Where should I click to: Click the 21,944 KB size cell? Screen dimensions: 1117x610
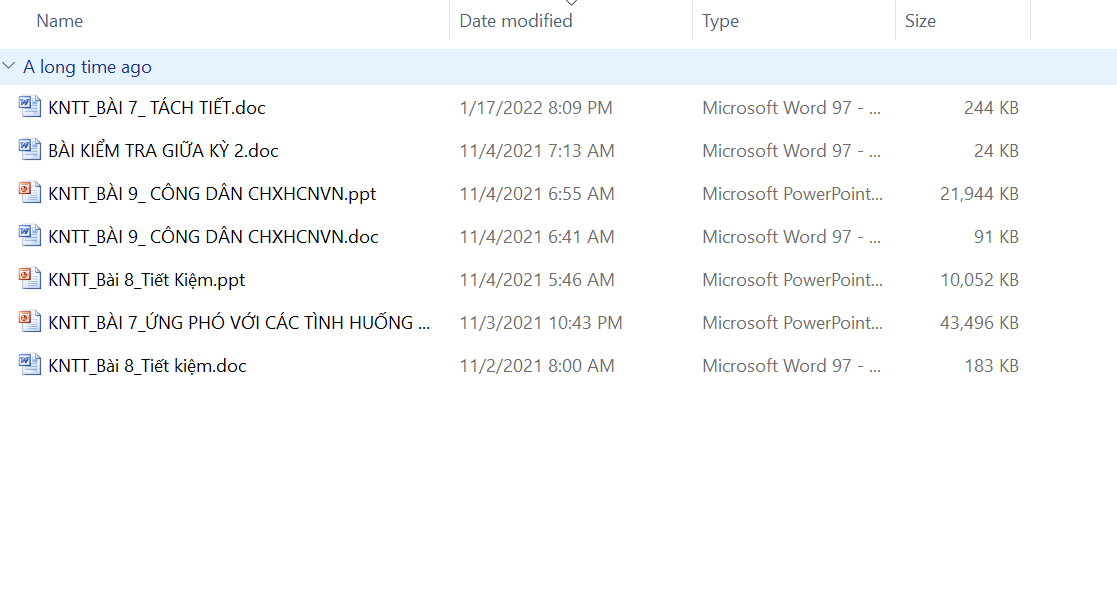point(979,194)
